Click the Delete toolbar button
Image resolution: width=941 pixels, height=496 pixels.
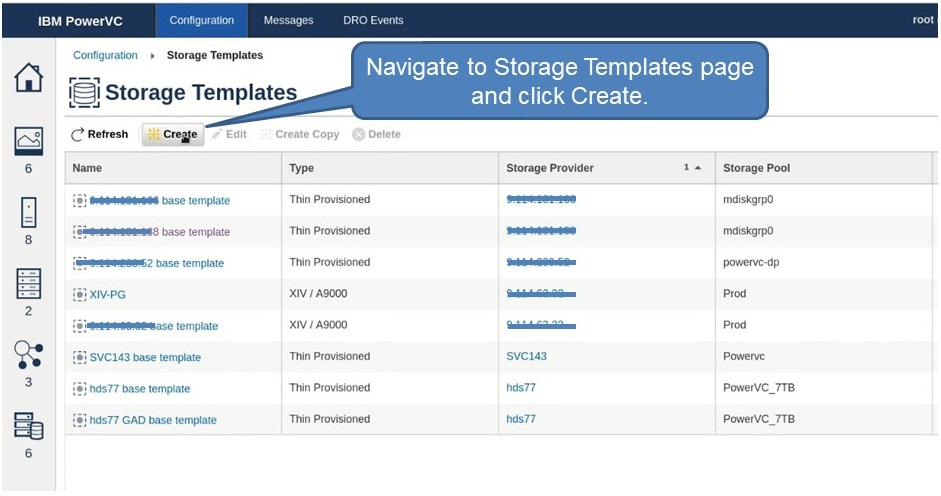click(377, 135)
